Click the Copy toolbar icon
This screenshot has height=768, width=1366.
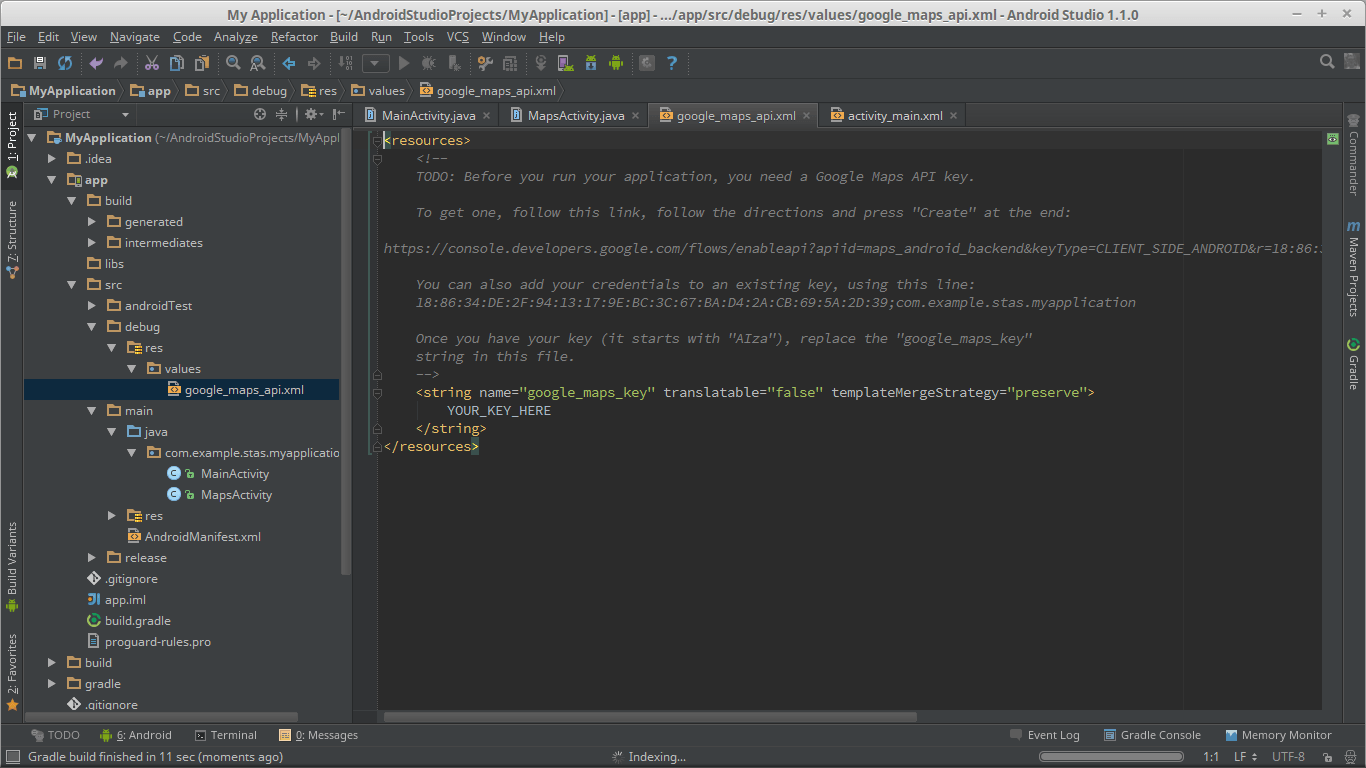[x=177, y=63]
